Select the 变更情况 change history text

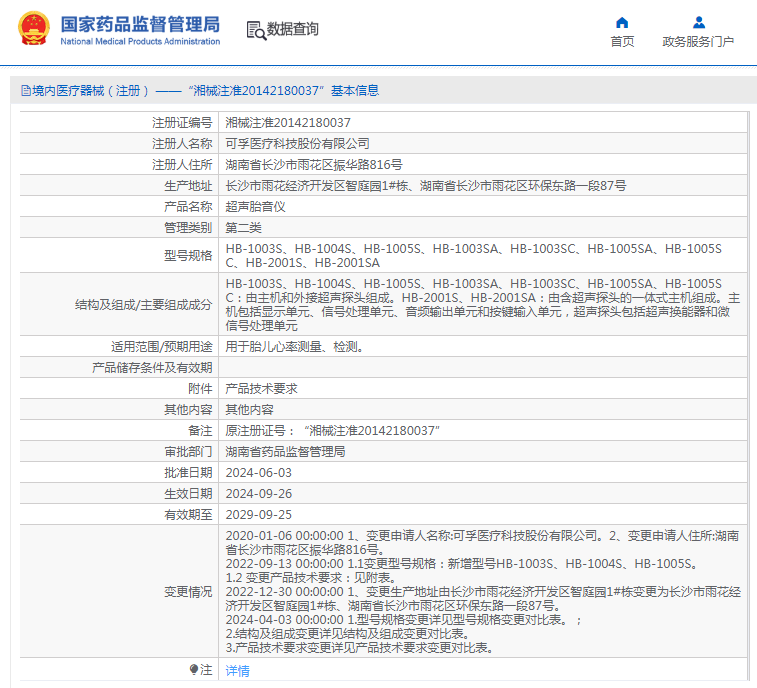tap(483, 591)
